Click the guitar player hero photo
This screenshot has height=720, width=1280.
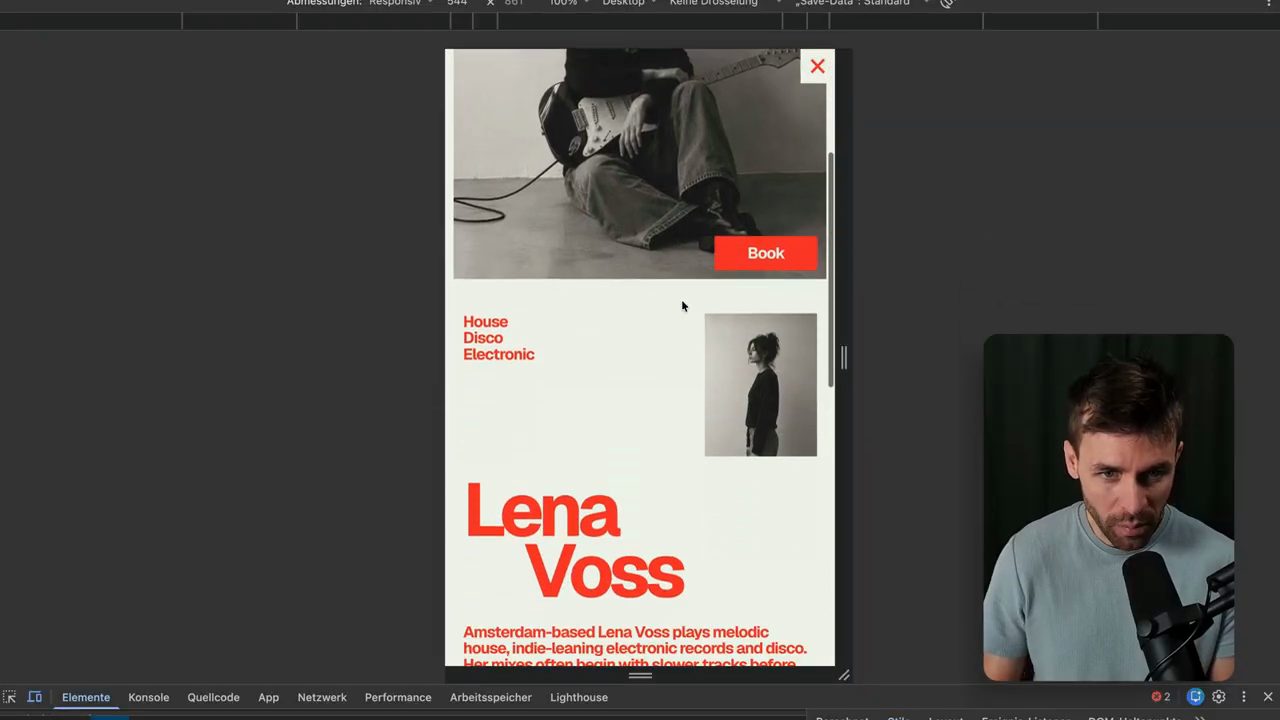point(640,164)
